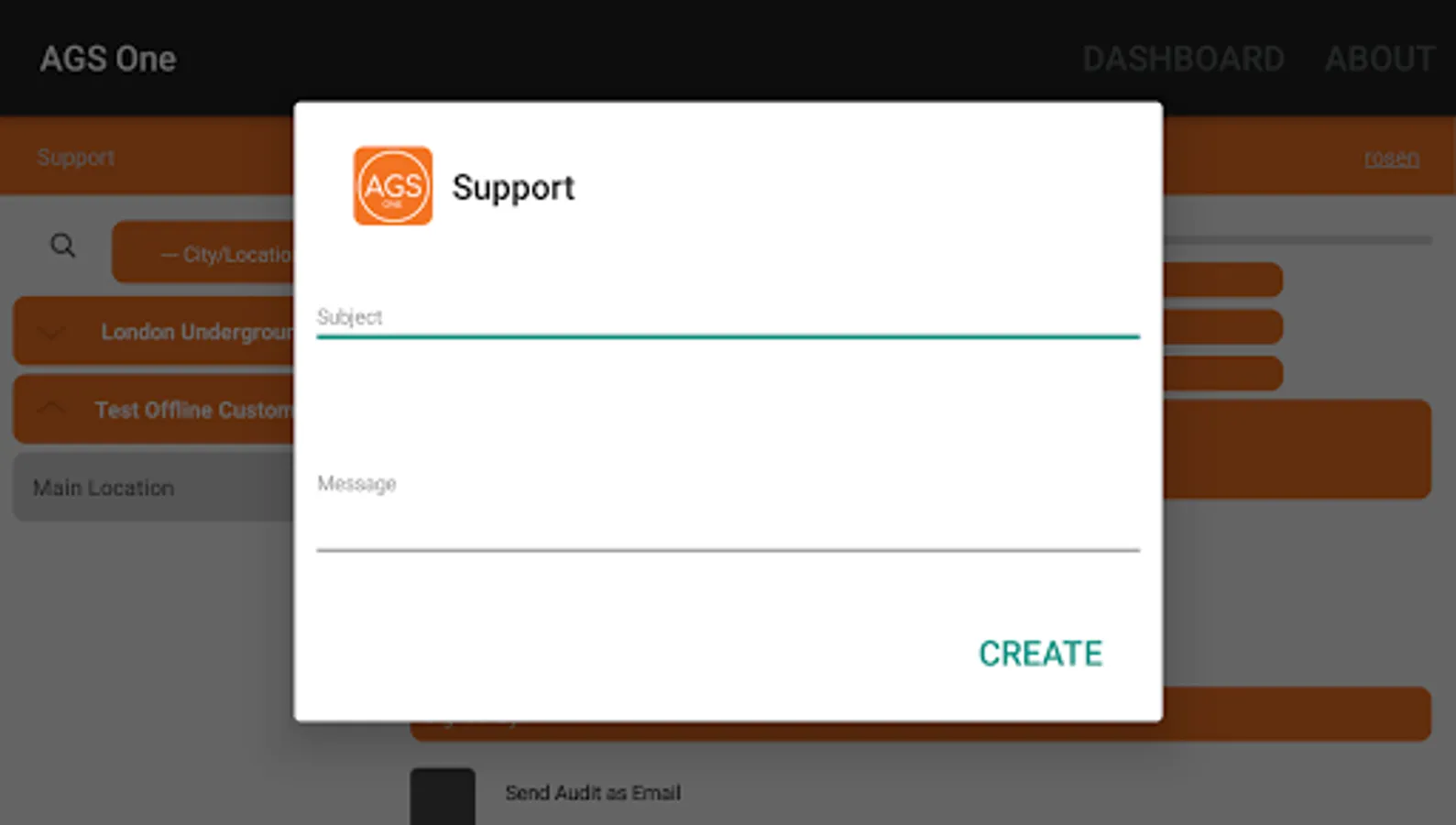Screen dimensions: 1456x825
Task: Expand the London Underground chevron
Action: pos(51,332)
